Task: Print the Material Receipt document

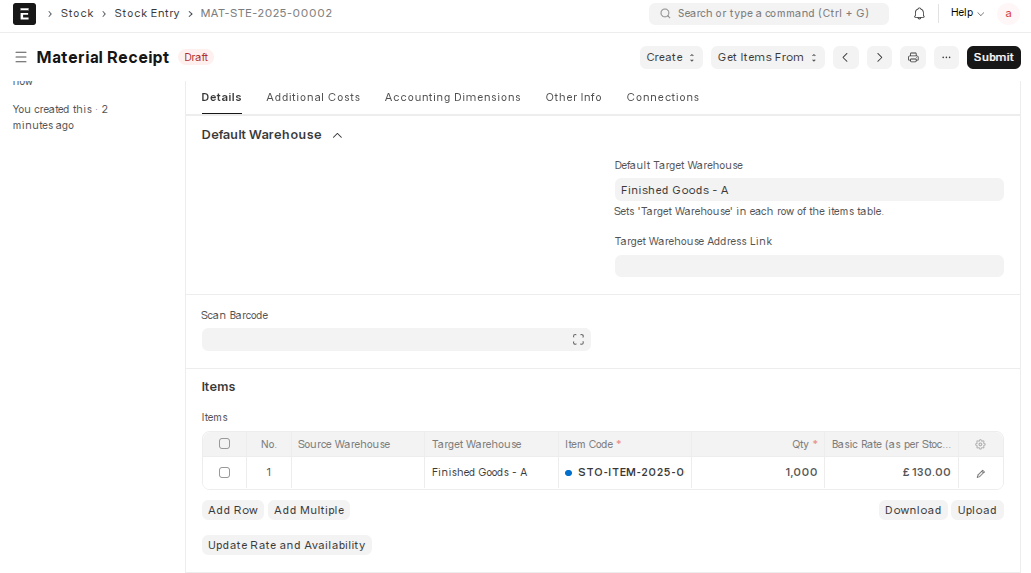Action: [913, 57]
